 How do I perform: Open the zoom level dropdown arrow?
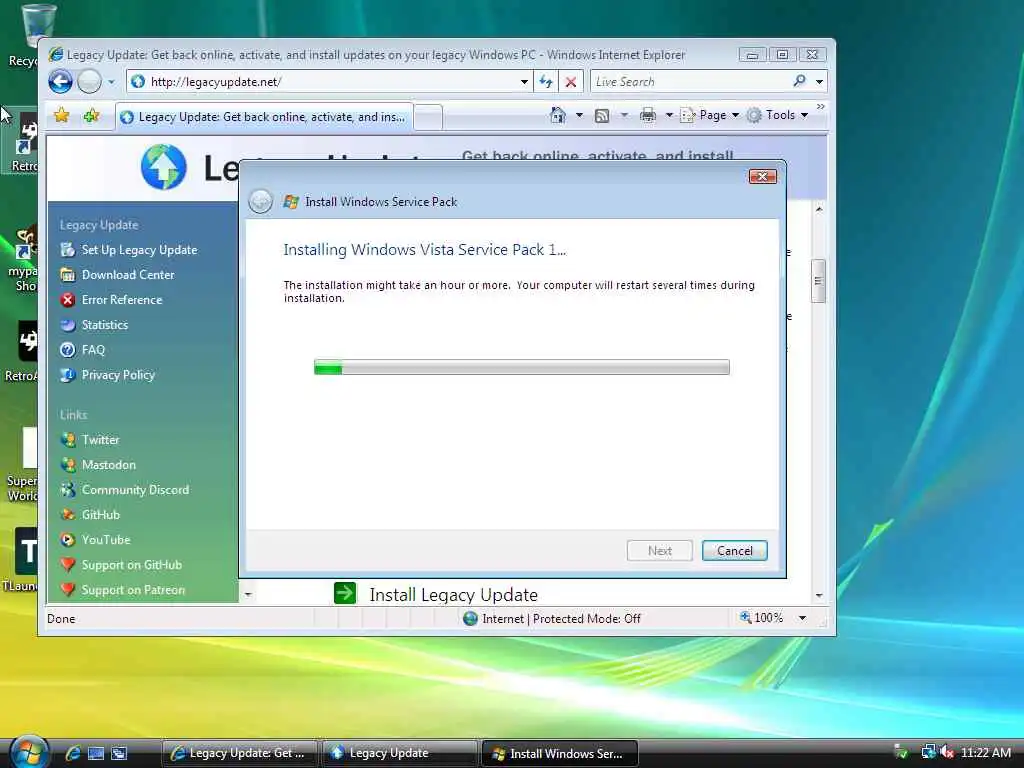803,618
